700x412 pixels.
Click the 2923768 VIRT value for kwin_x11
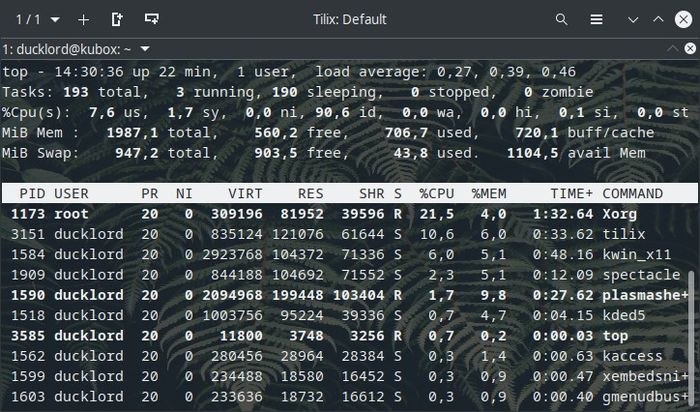click(x=232, y=255)
